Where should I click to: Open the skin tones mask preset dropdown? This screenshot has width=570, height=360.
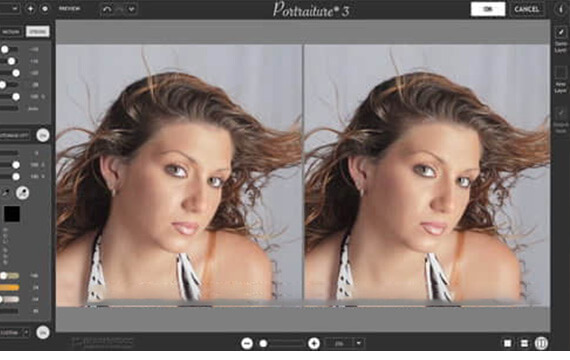(15, 135)
